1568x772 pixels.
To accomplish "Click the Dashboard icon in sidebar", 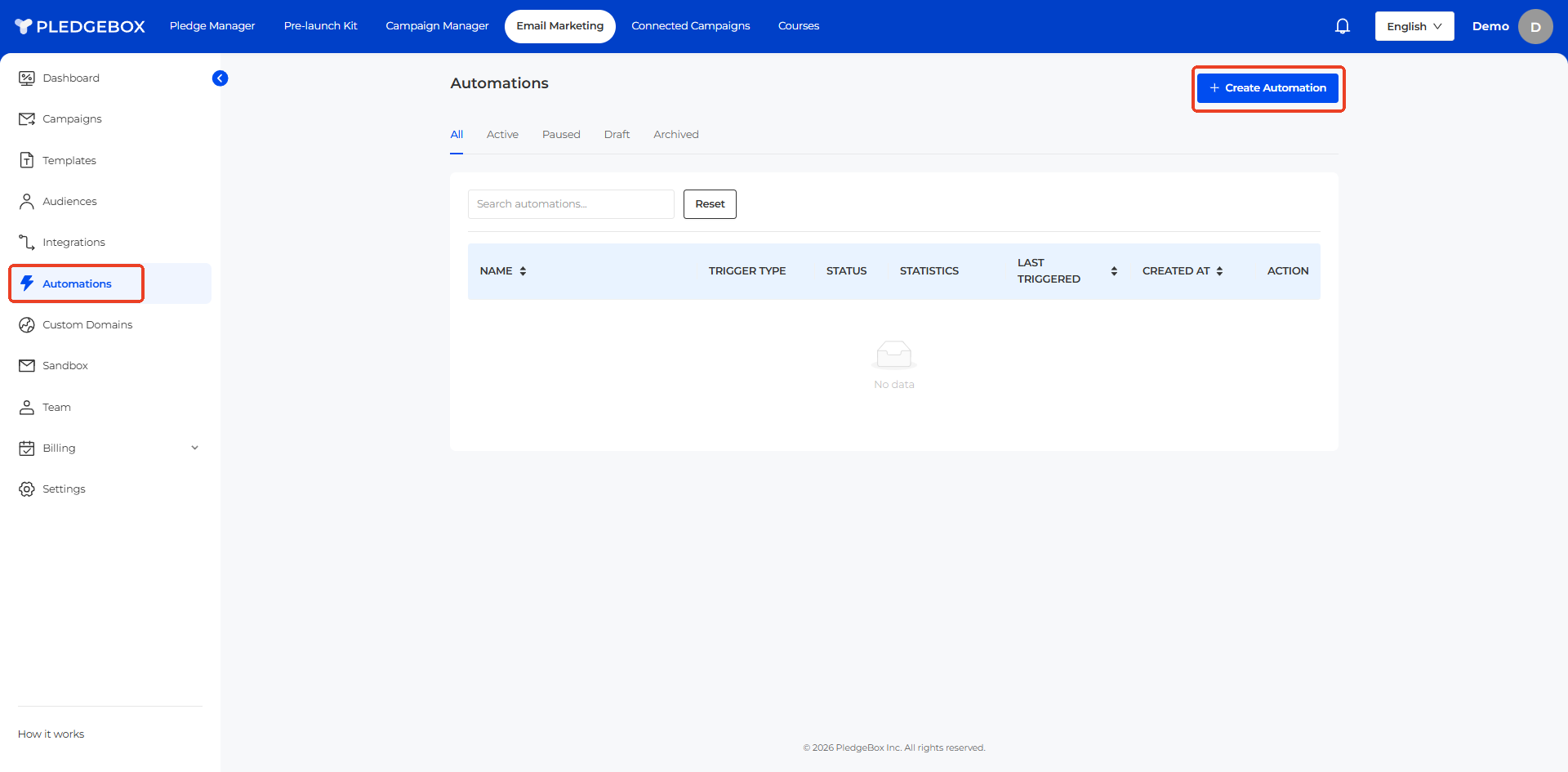I will tap(27, 78).
